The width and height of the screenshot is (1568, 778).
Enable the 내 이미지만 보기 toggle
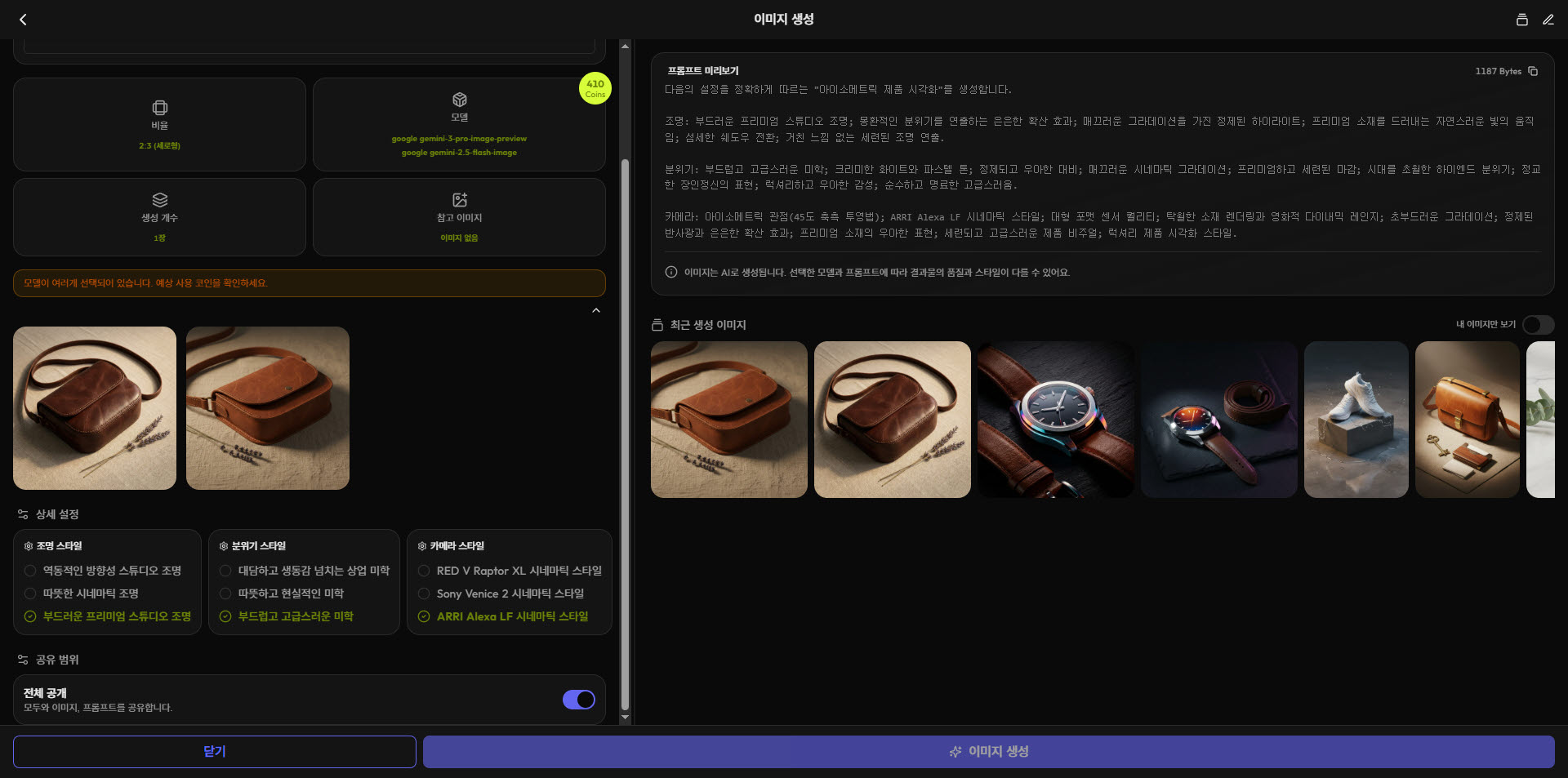pyautogui.click(x=1537, y=325)
